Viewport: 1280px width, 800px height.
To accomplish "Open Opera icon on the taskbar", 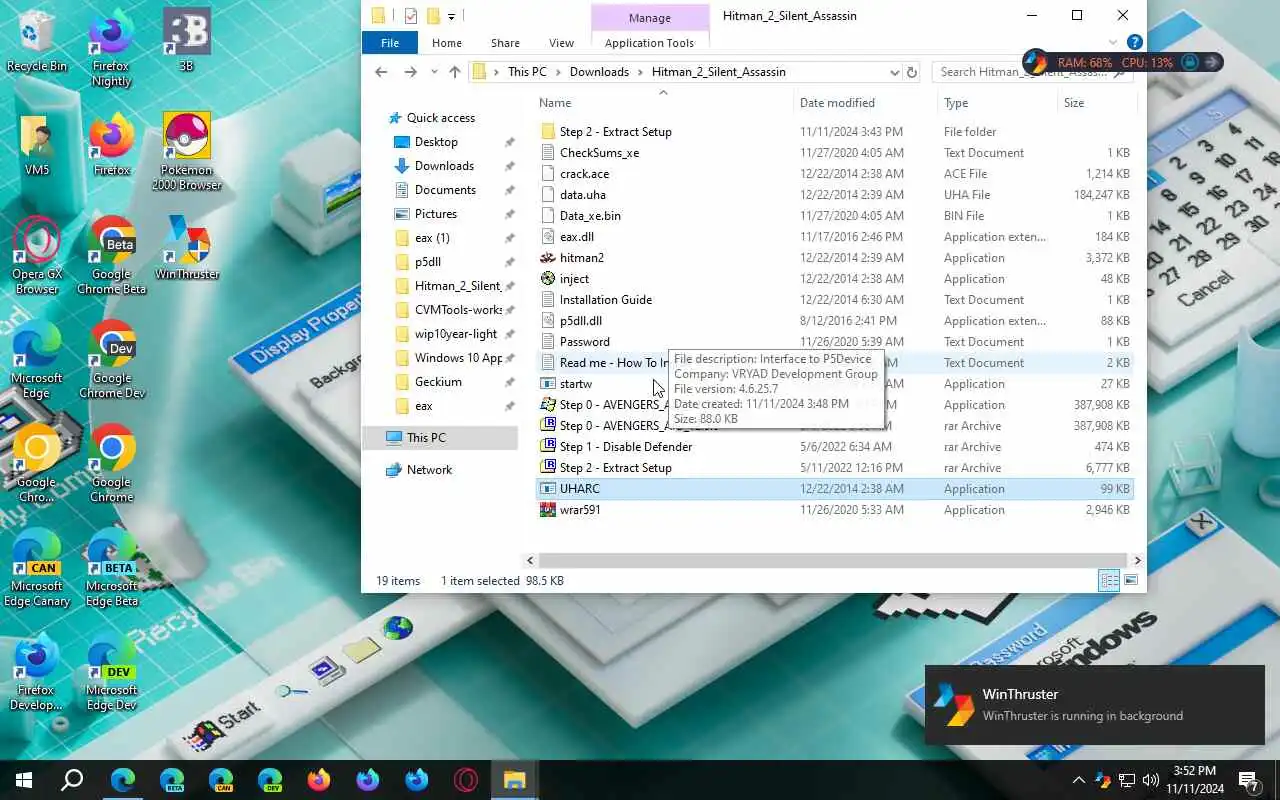I will (466, 780).
